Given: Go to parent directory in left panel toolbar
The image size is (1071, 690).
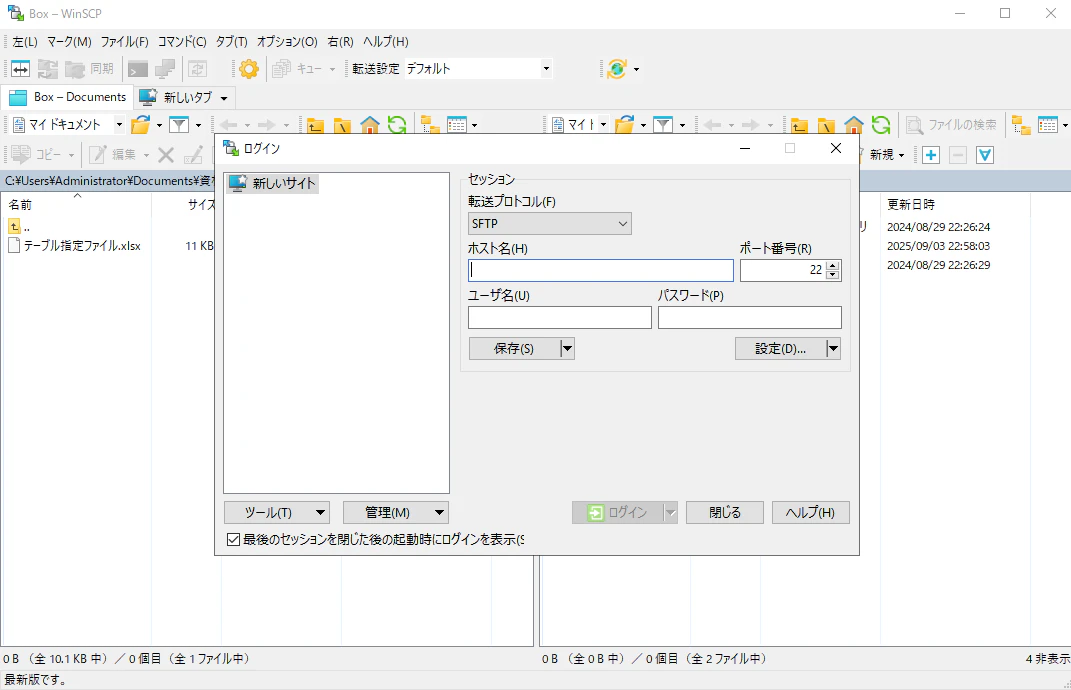Looking at the screenshot, I should click(x=315, y=124).
